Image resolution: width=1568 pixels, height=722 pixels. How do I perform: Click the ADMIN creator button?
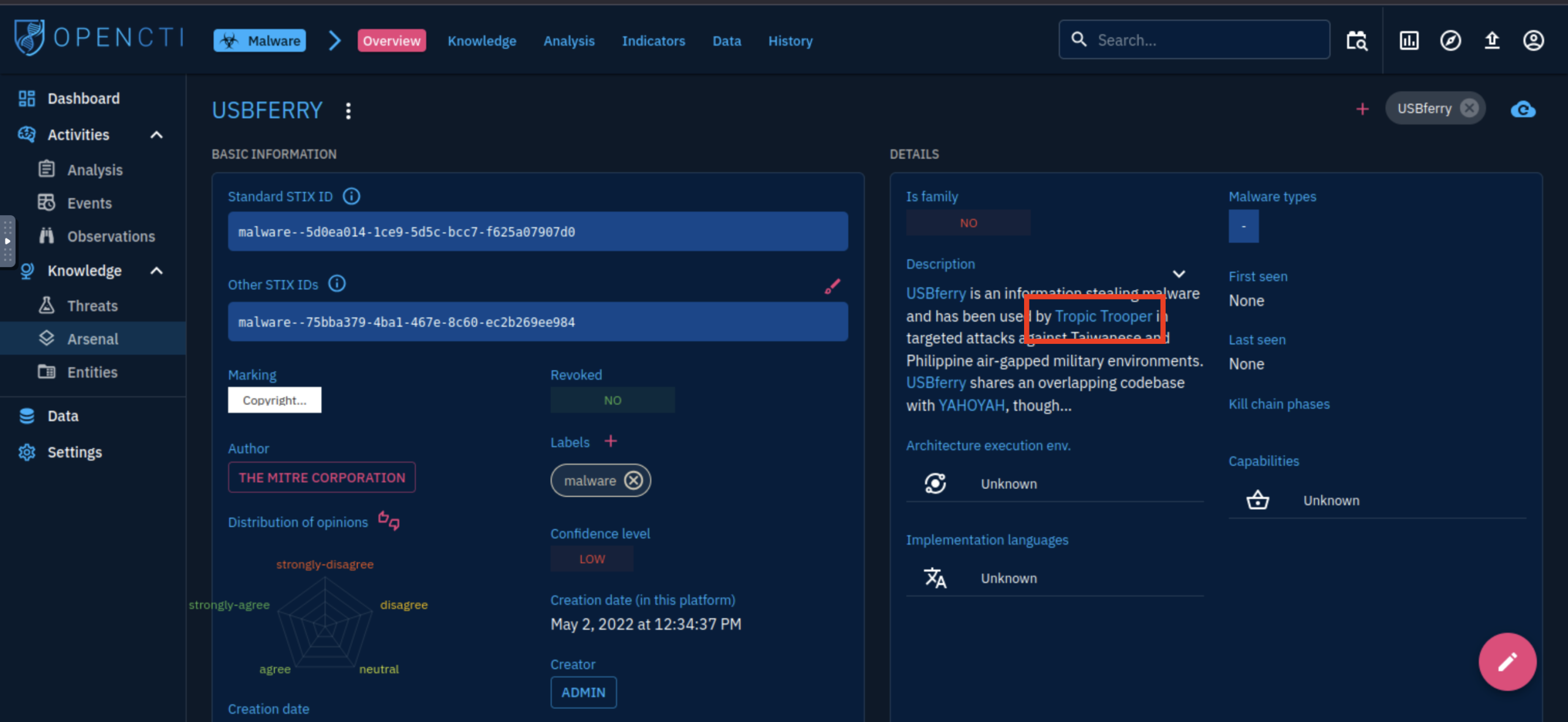pos(583,692)
